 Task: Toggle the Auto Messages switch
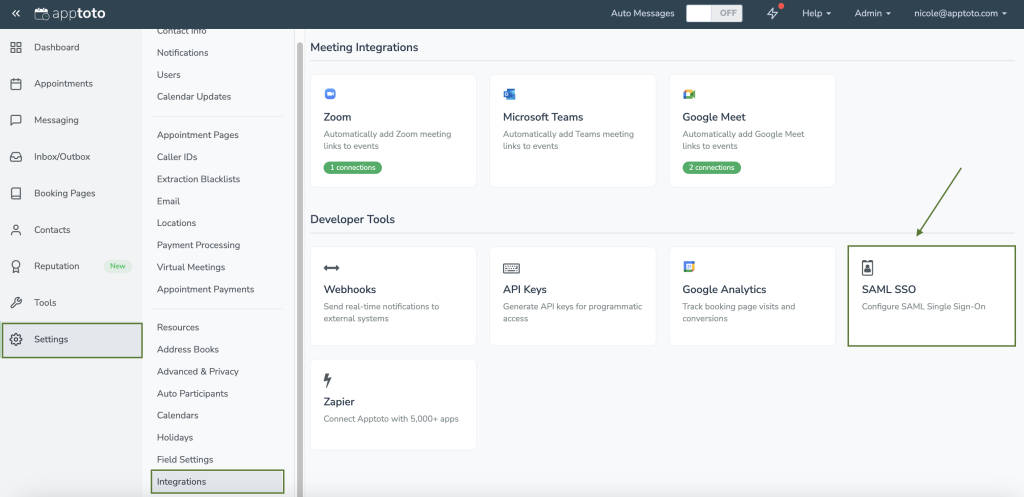click(714, 13)
